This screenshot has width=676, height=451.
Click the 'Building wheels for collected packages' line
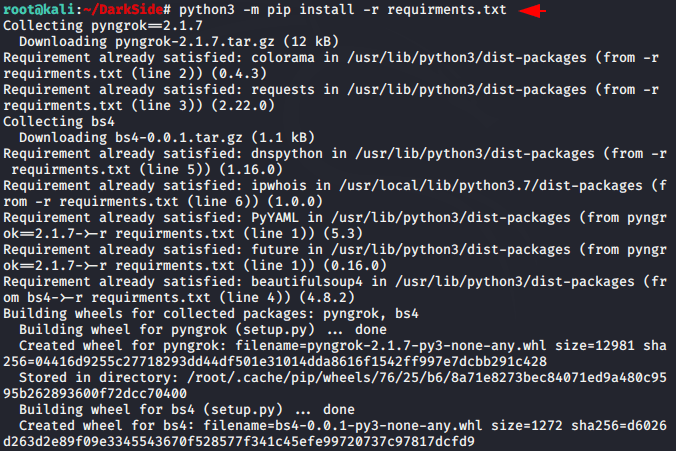click(x=211, y=313)
